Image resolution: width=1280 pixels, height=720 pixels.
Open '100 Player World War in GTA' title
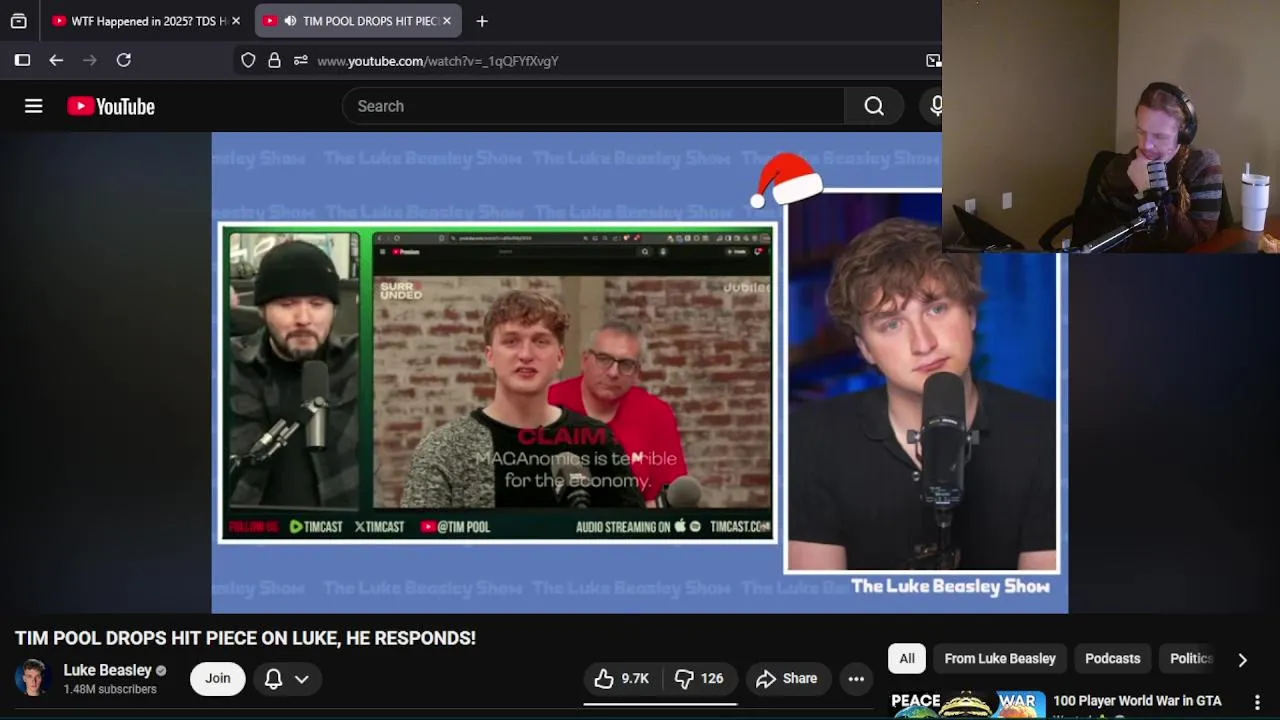1137,701
